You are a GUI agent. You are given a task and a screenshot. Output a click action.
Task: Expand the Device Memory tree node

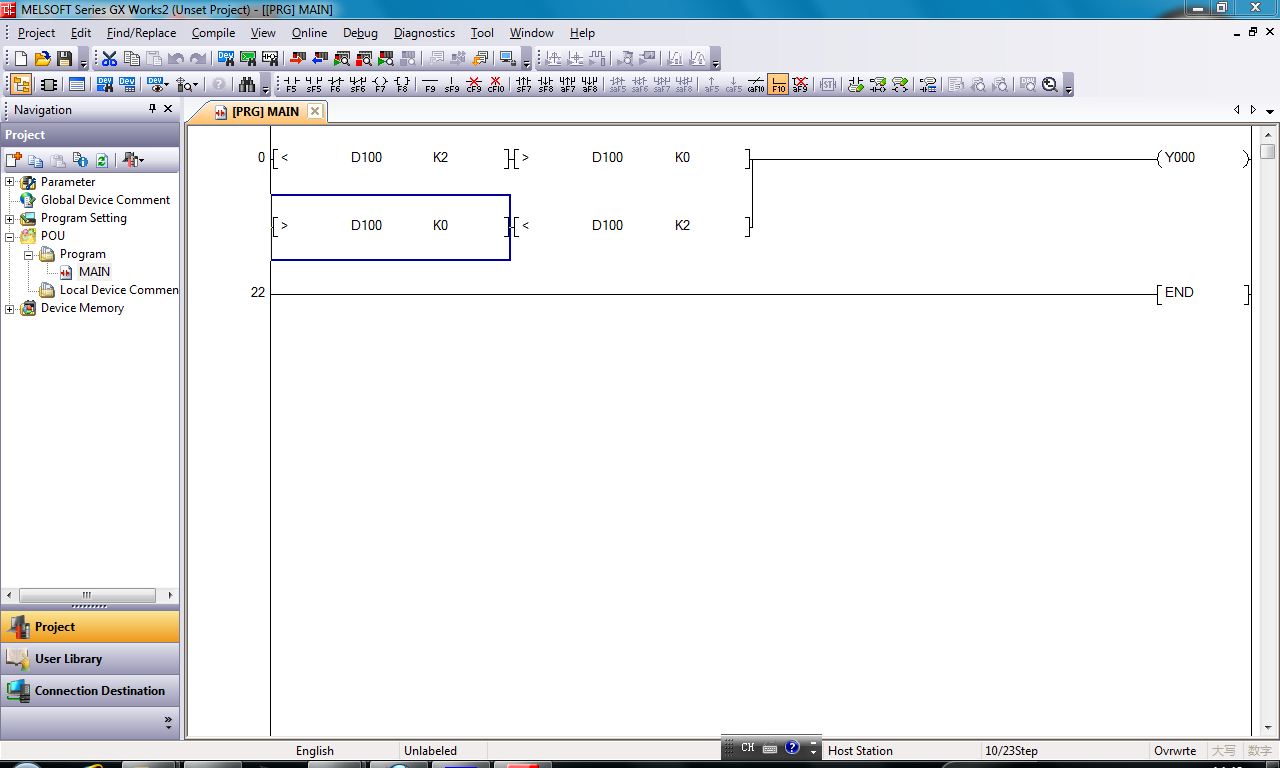[x=10, y=308]
